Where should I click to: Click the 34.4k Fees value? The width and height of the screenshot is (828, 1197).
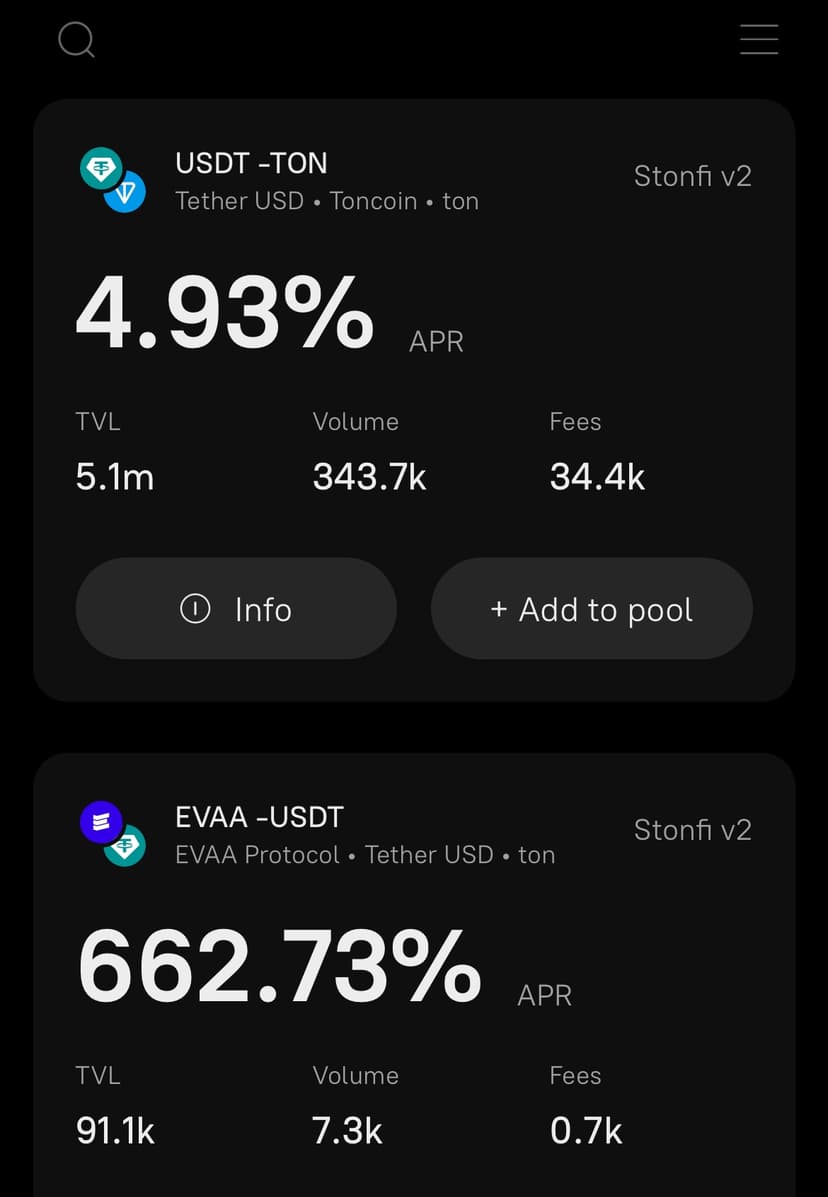click(597, 477)
